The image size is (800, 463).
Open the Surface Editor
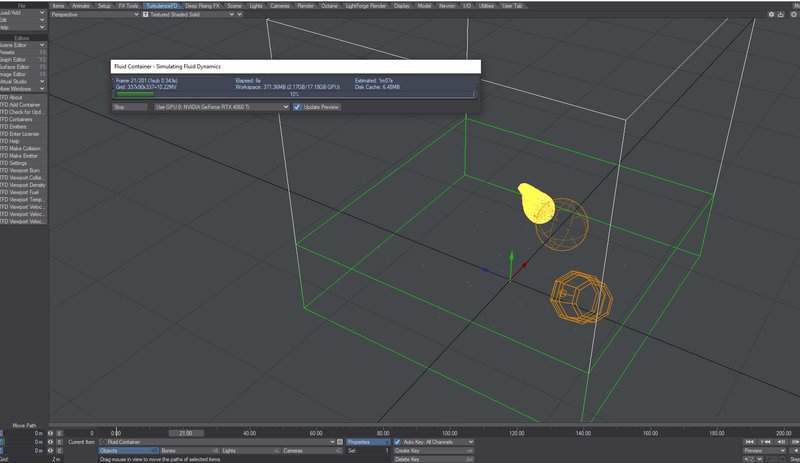(x=23, y=67)
